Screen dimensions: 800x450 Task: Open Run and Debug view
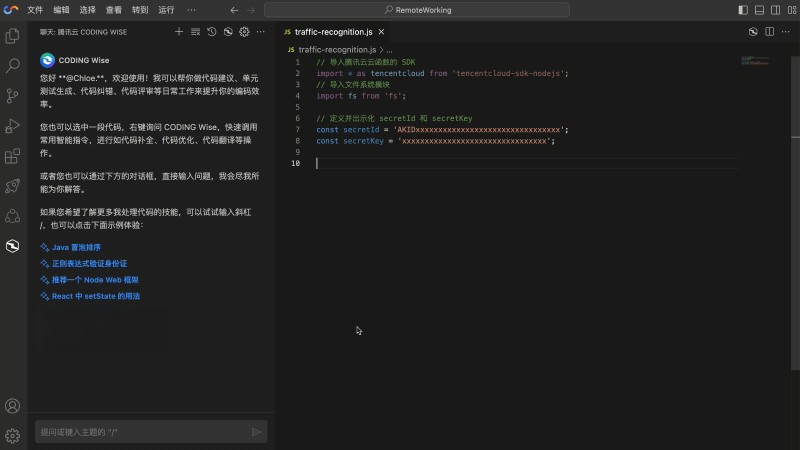click(13, 126)
